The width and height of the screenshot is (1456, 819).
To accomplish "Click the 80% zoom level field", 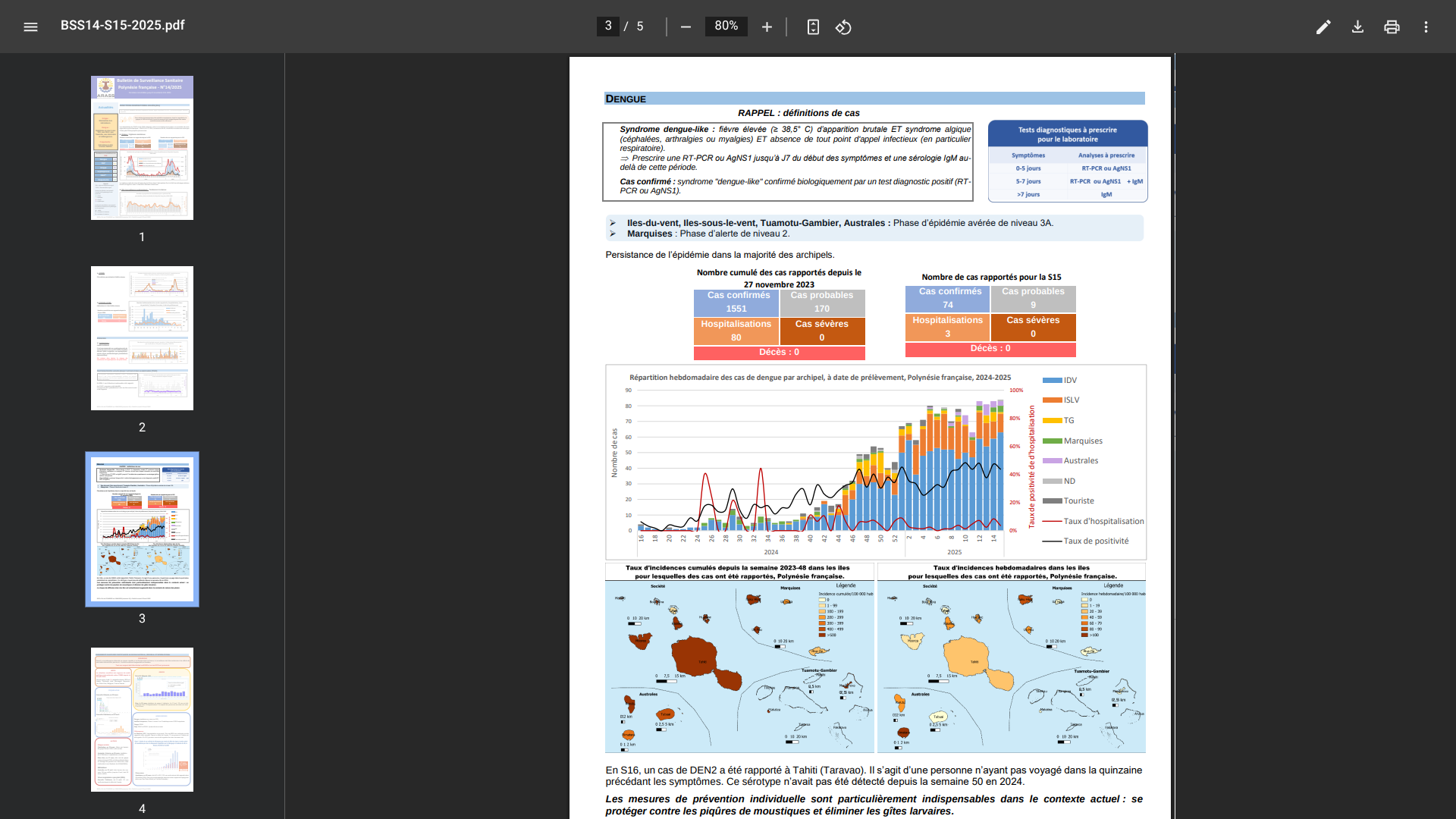I will pos(726,26).
